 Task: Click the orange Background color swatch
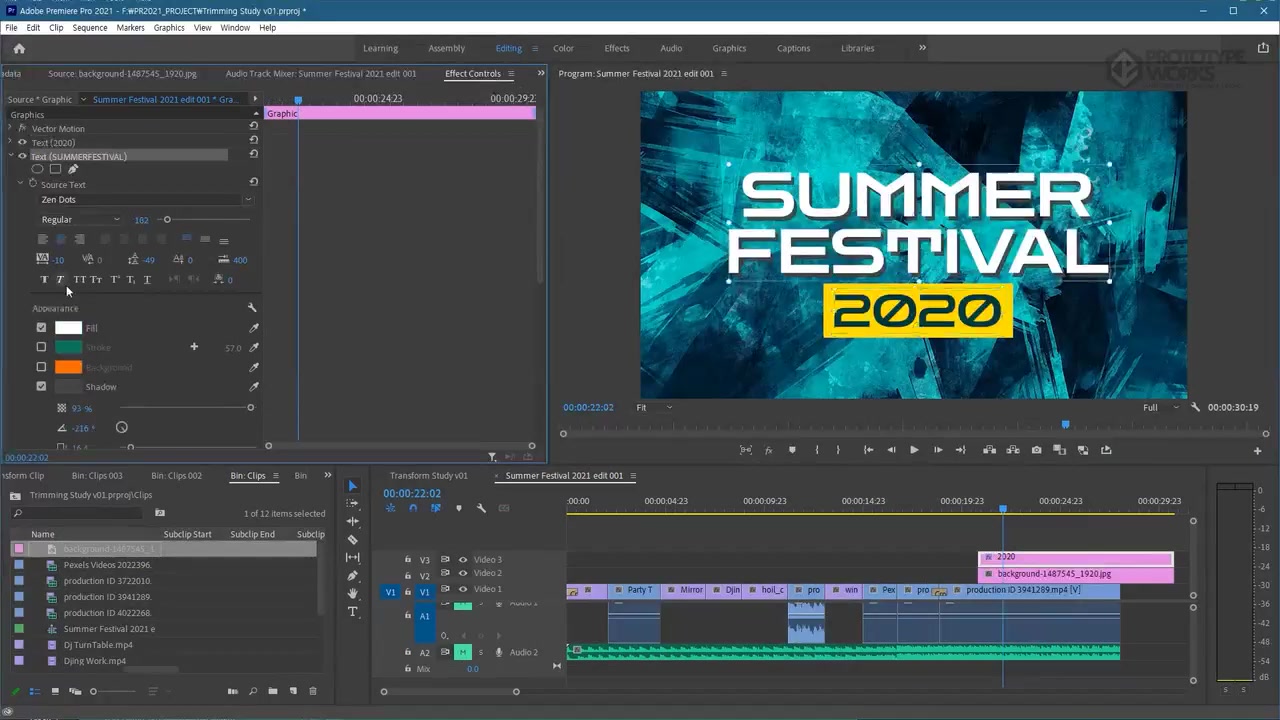tap(68, 367)
